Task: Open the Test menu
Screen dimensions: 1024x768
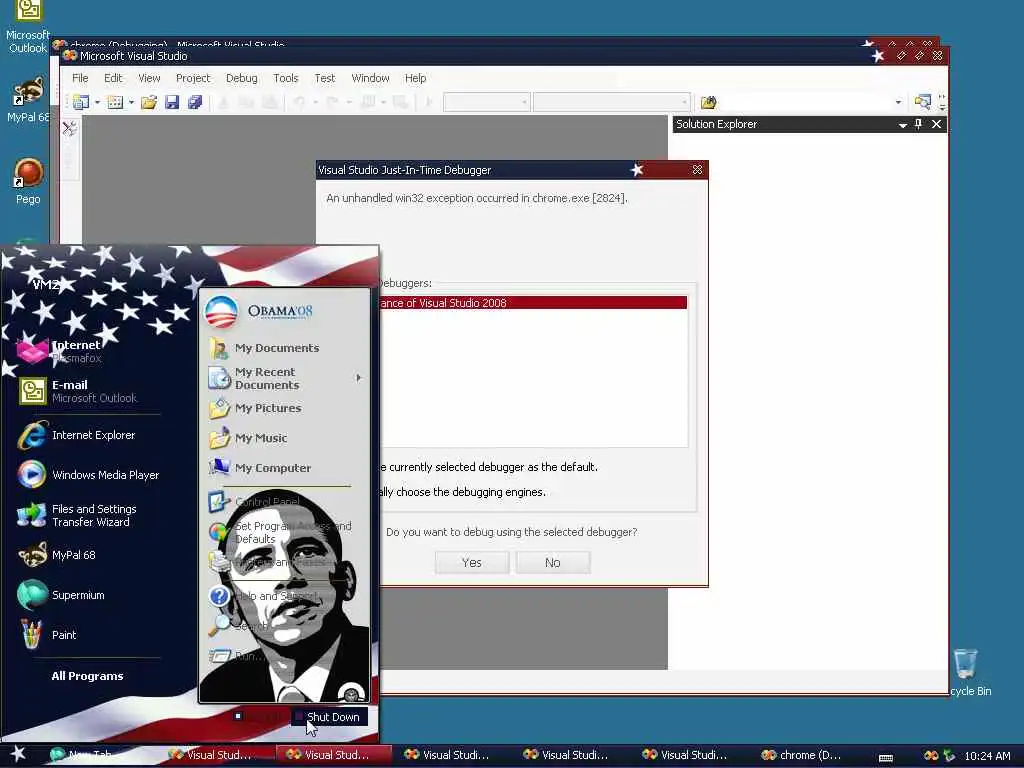Action: click(325, 78)
